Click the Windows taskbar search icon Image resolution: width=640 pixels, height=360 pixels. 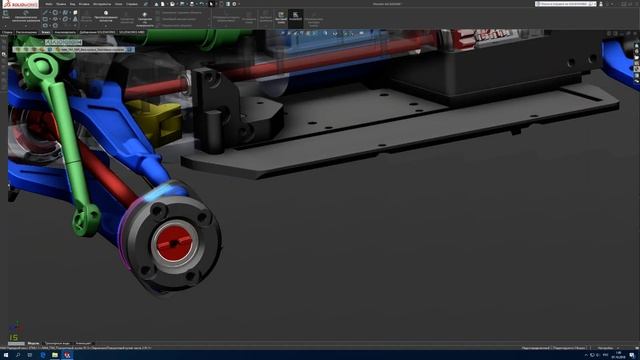(x=18, y=355)
